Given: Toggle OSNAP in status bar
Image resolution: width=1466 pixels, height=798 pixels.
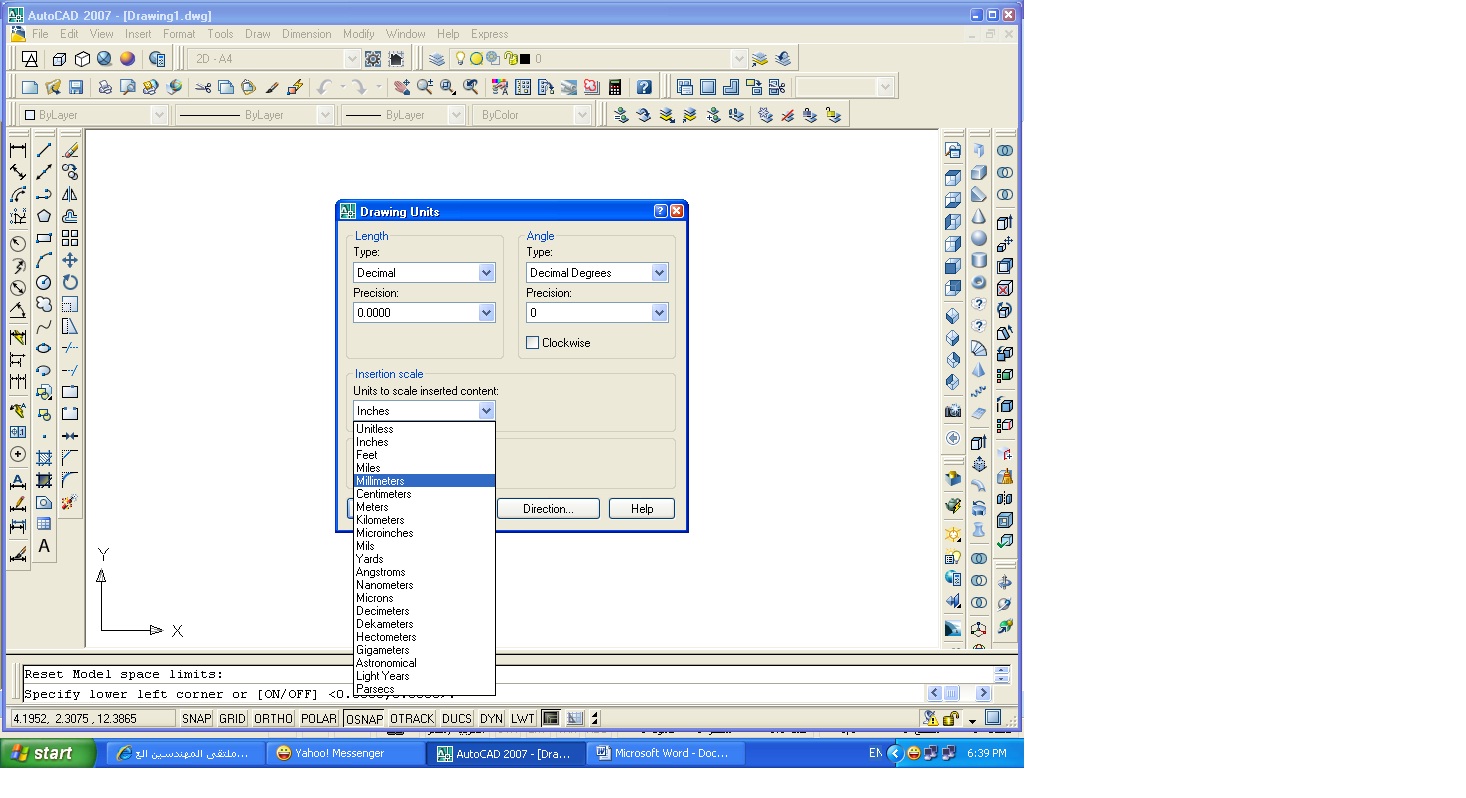Looking at the screenshot, I should (364, 718).
